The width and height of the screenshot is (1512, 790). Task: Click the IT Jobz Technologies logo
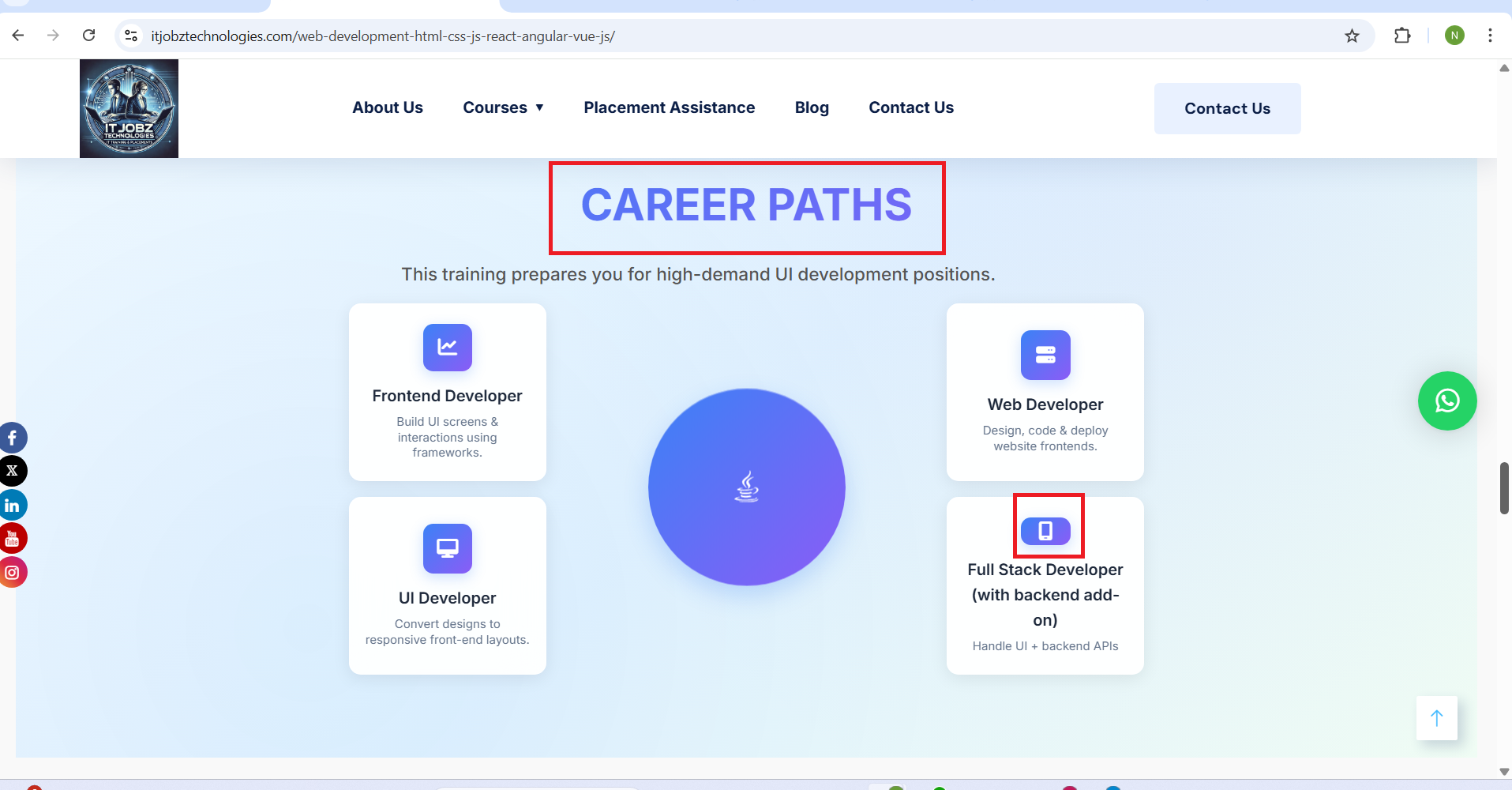pos(129,109)
